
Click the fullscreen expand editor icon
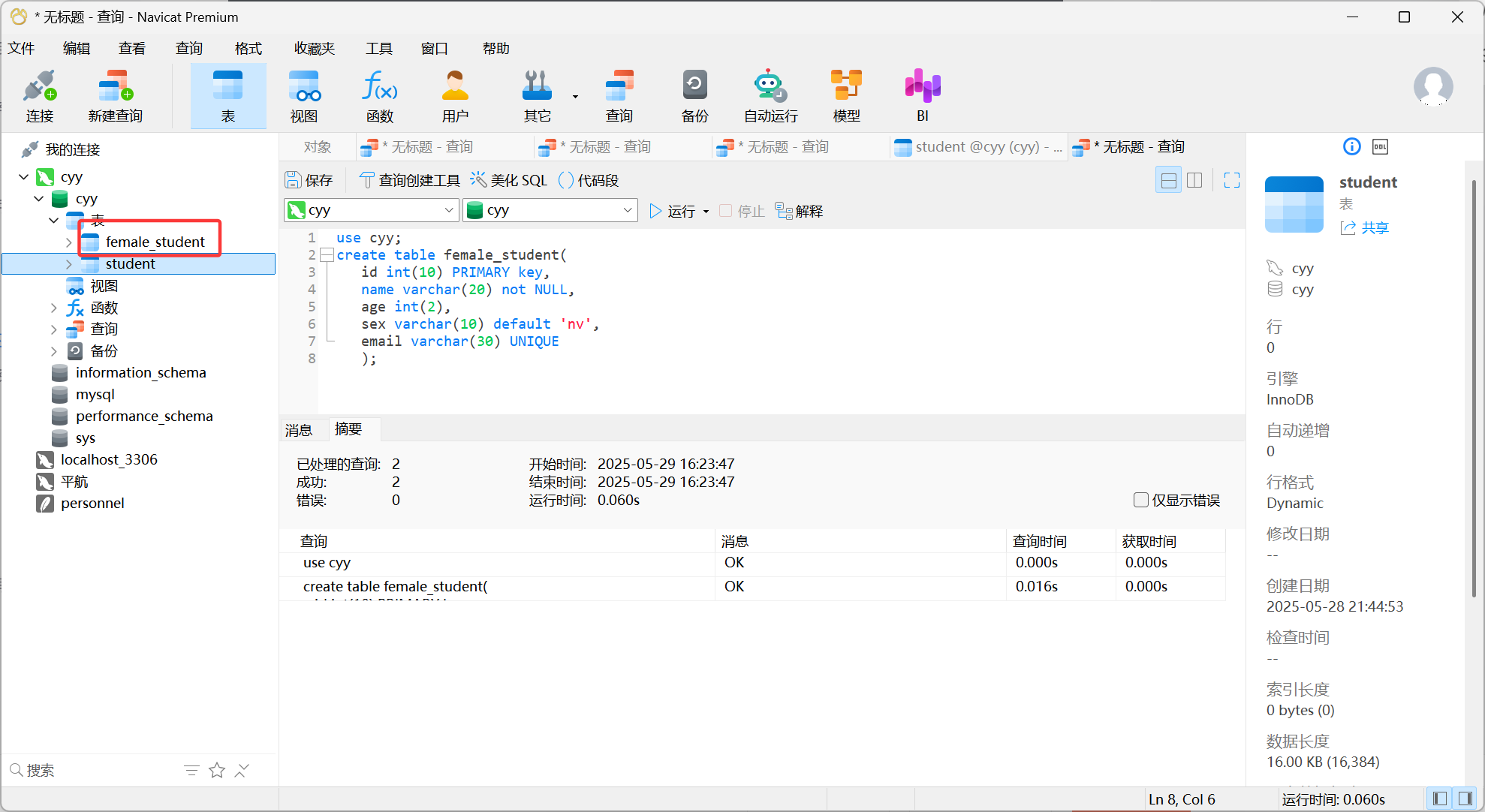1232,180
